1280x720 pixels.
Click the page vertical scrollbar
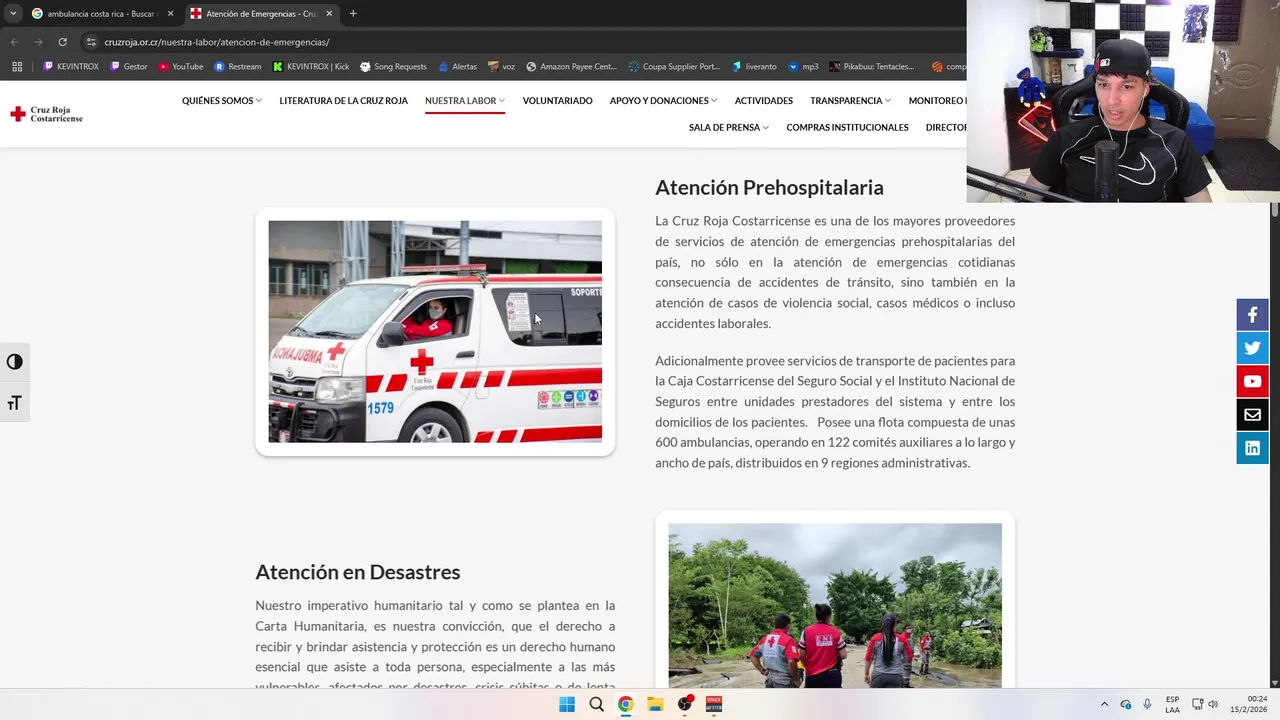pos(1274,444)
